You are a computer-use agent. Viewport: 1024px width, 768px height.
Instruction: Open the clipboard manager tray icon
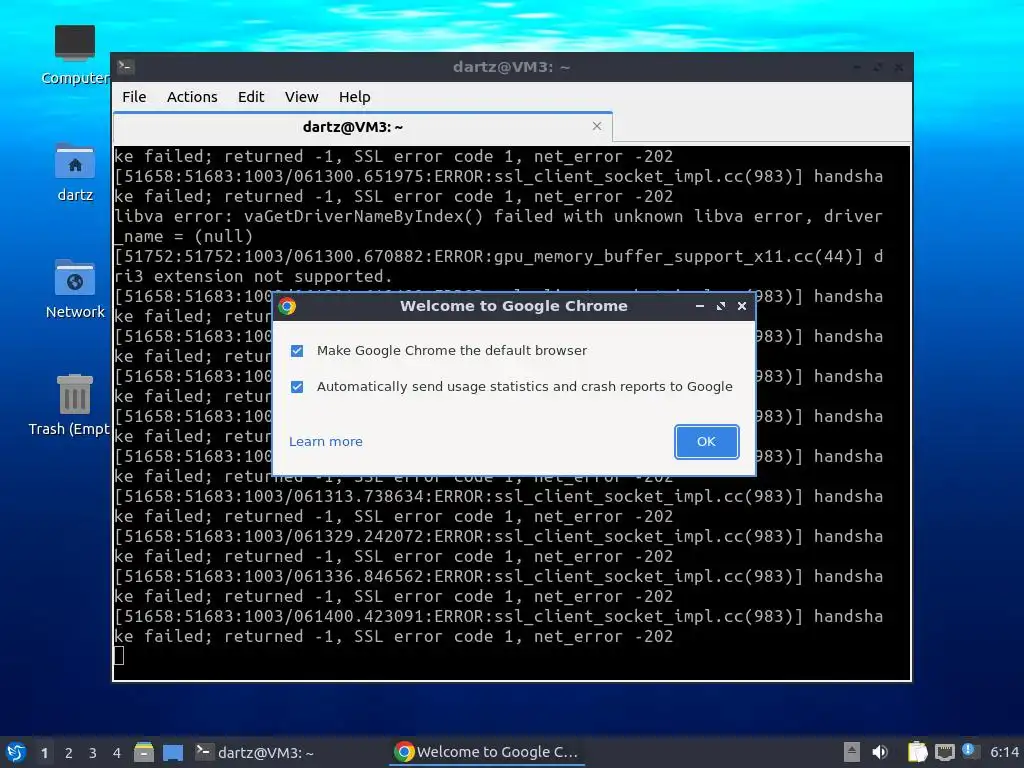[x=918, y=752]
